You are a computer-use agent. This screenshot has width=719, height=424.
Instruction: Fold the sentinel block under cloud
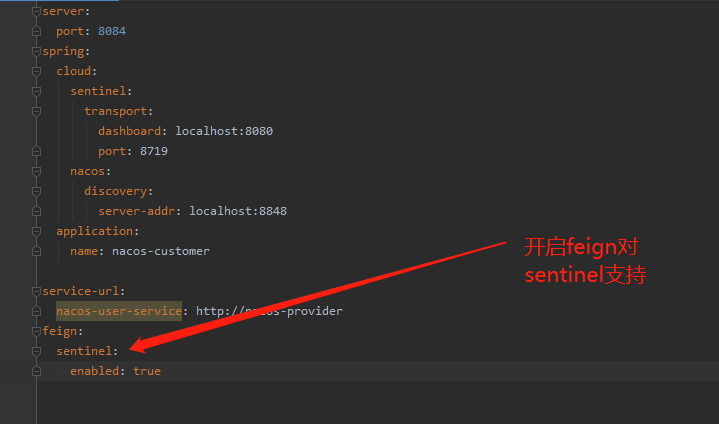click(x=37, y=90)
